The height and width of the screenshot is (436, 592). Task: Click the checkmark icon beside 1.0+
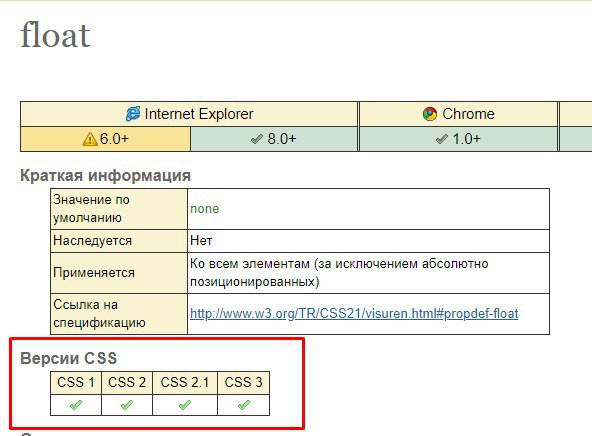click(442, 139)
